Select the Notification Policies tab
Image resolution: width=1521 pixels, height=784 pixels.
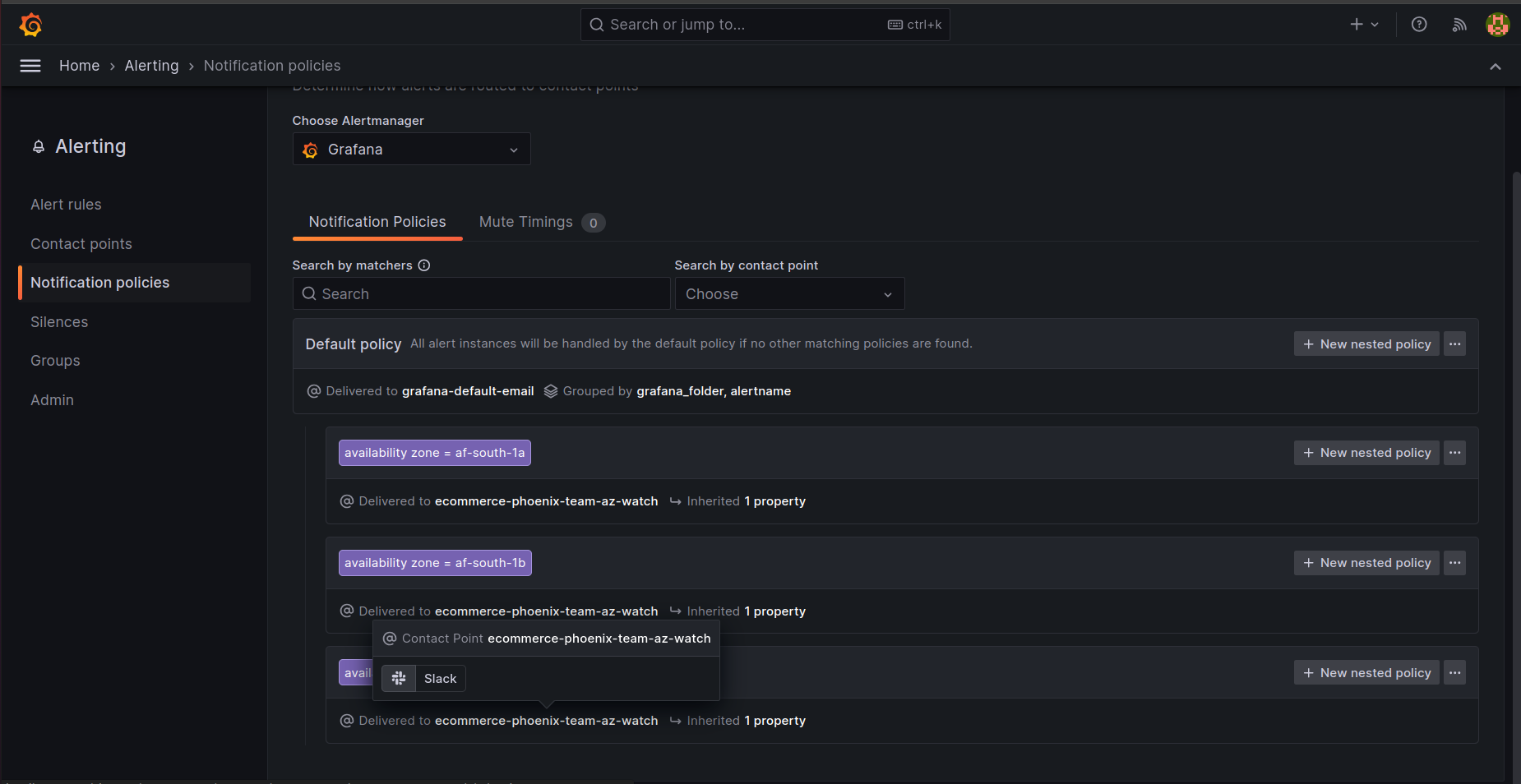point(377,222)
